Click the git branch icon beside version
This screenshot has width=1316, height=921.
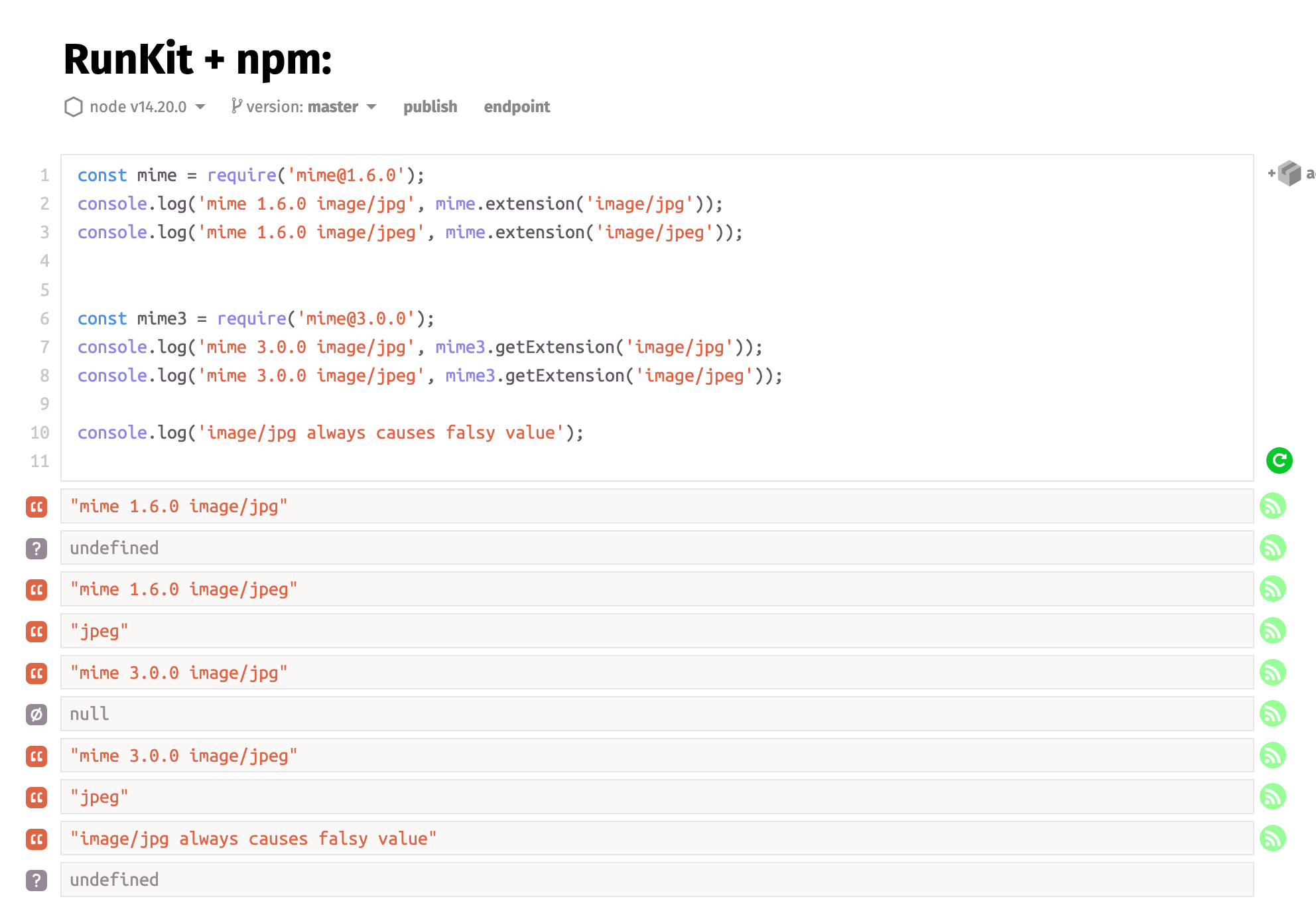tap(236, 106)
